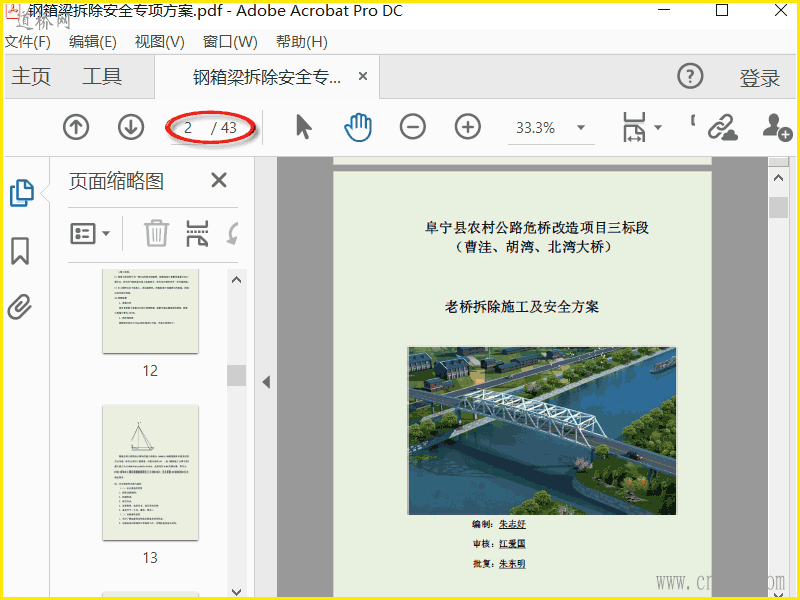The width and height of the screenshot is (800, 600).
Task: Open the zoom percentage dropdown
Action: coord(581,128)
